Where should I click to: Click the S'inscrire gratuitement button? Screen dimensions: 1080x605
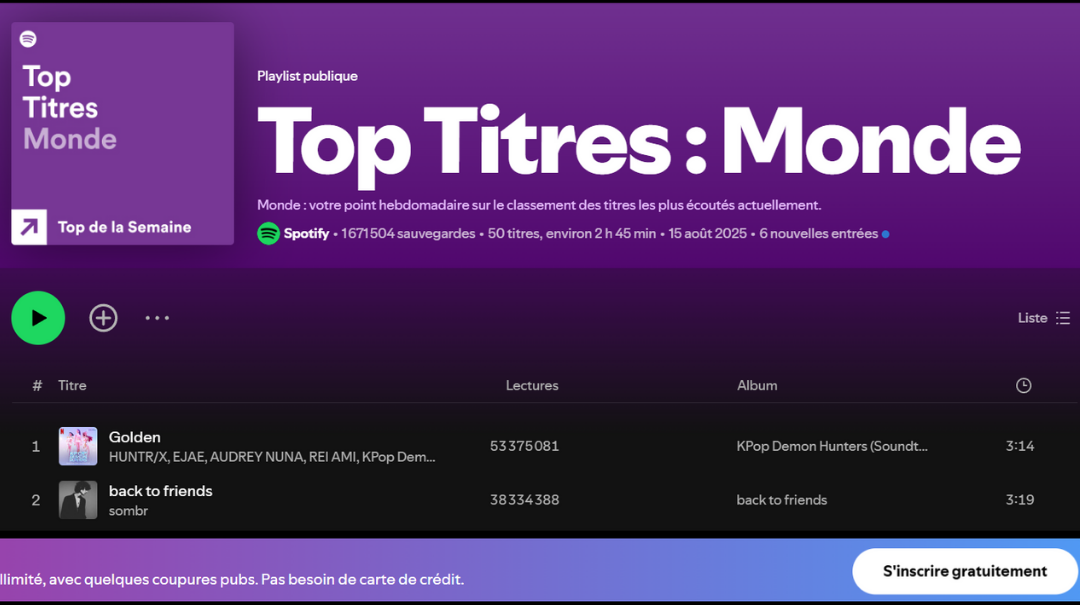[965, 571]
